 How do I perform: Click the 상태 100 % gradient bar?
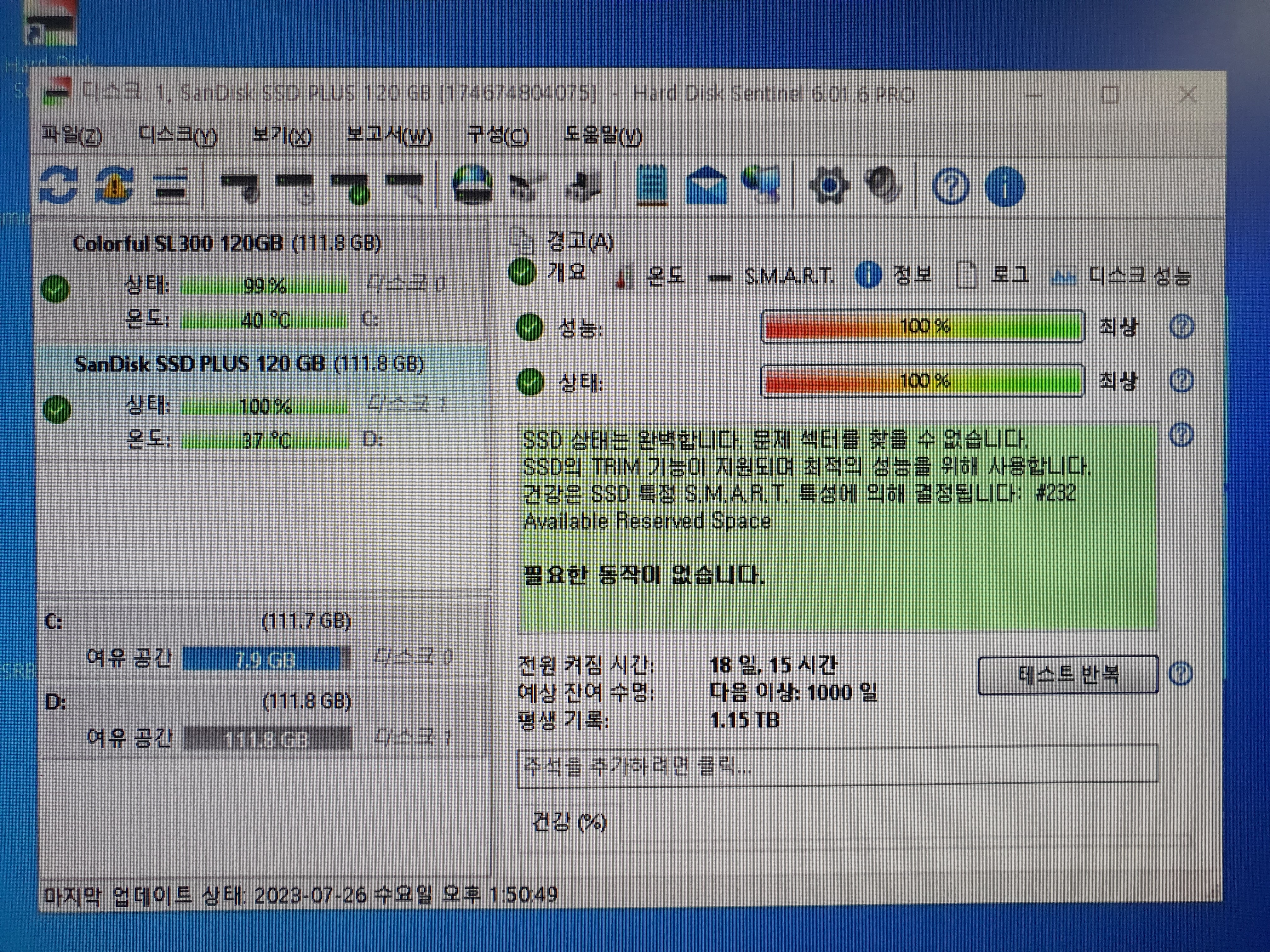tap(923, 381)
